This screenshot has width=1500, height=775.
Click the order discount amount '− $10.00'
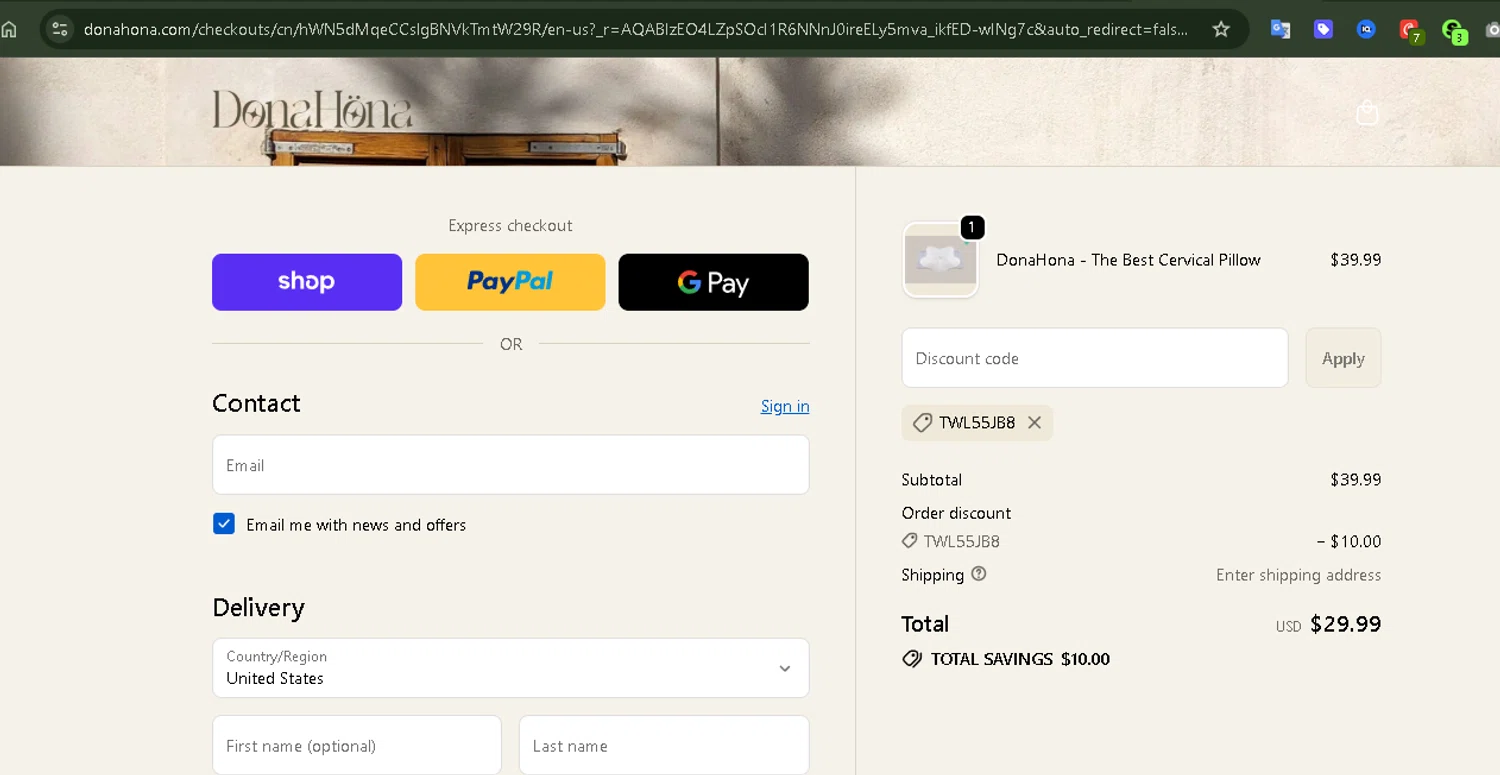pos(1349,541)
